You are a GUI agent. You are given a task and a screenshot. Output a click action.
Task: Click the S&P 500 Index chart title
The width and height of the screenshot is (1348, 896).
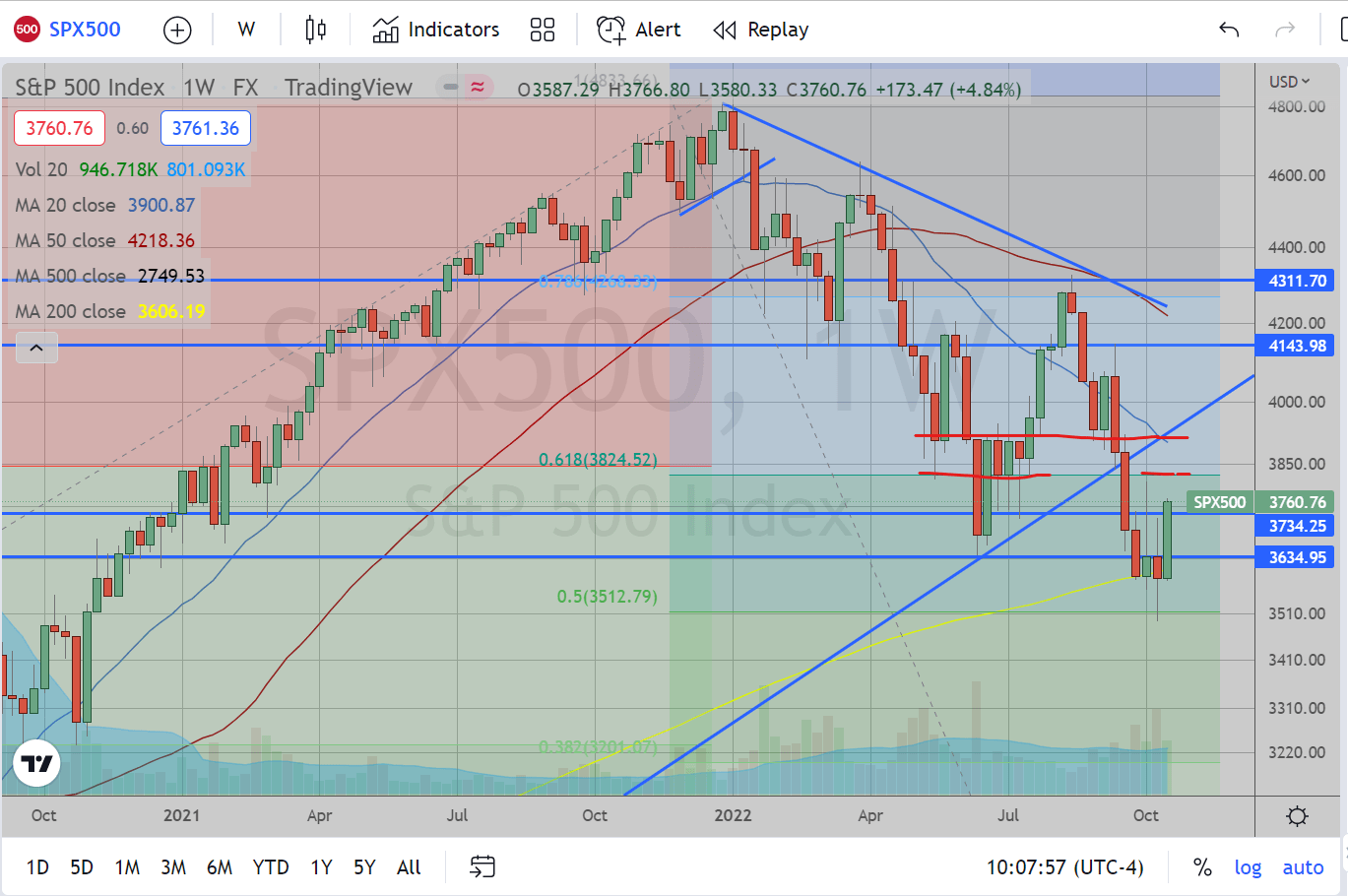[90, 88]
